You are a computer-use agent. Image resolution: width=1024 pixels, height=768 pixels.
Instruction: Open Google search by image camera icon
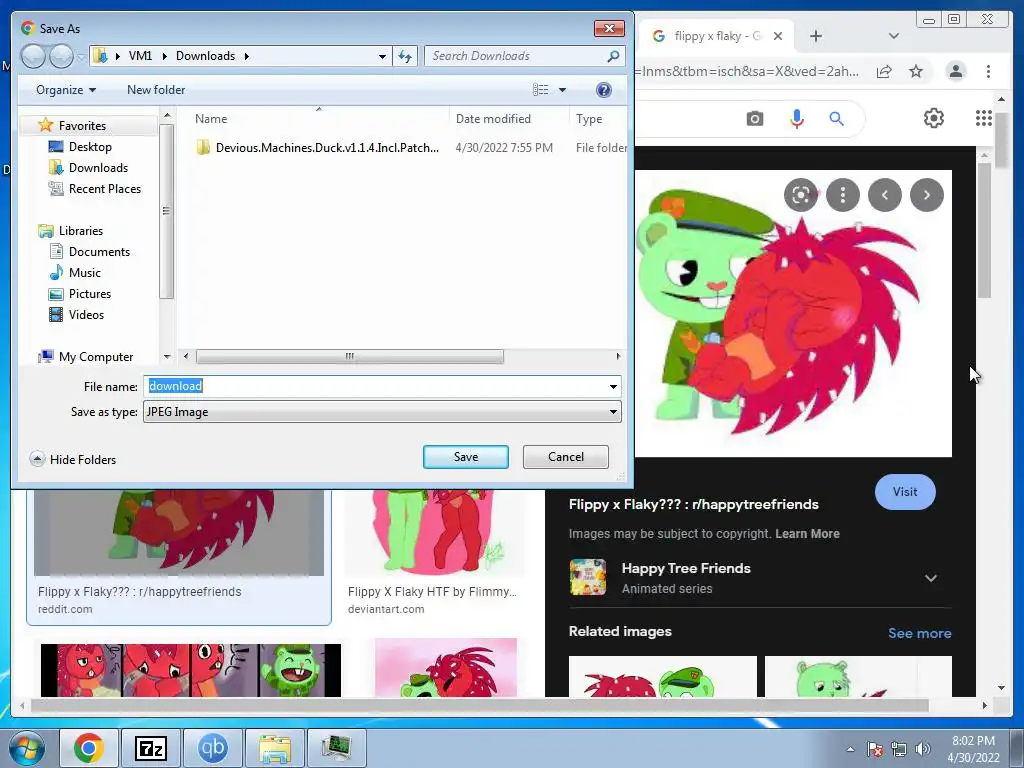click(754, 119)
